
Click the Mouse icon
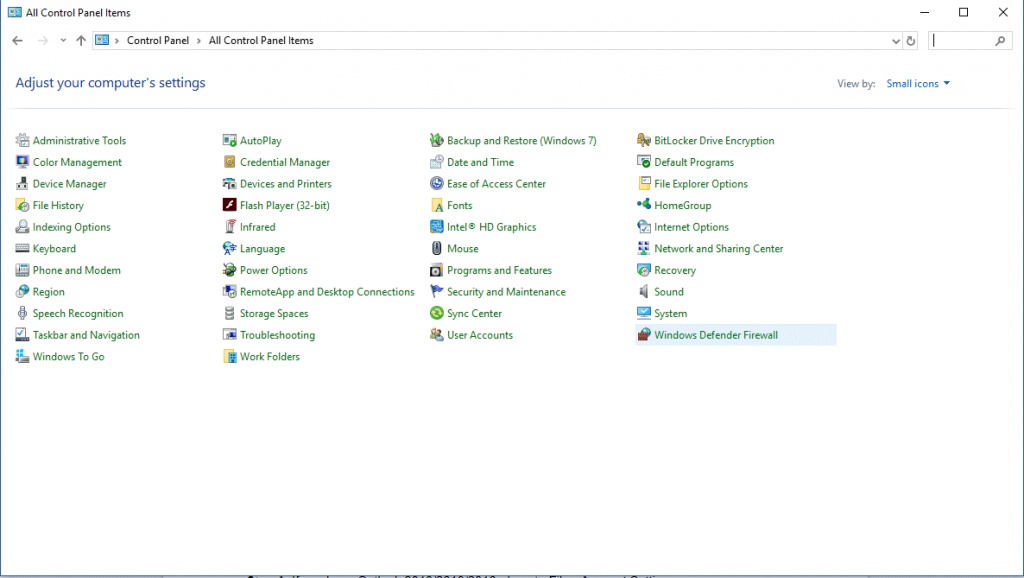click(x=436, y=248)
